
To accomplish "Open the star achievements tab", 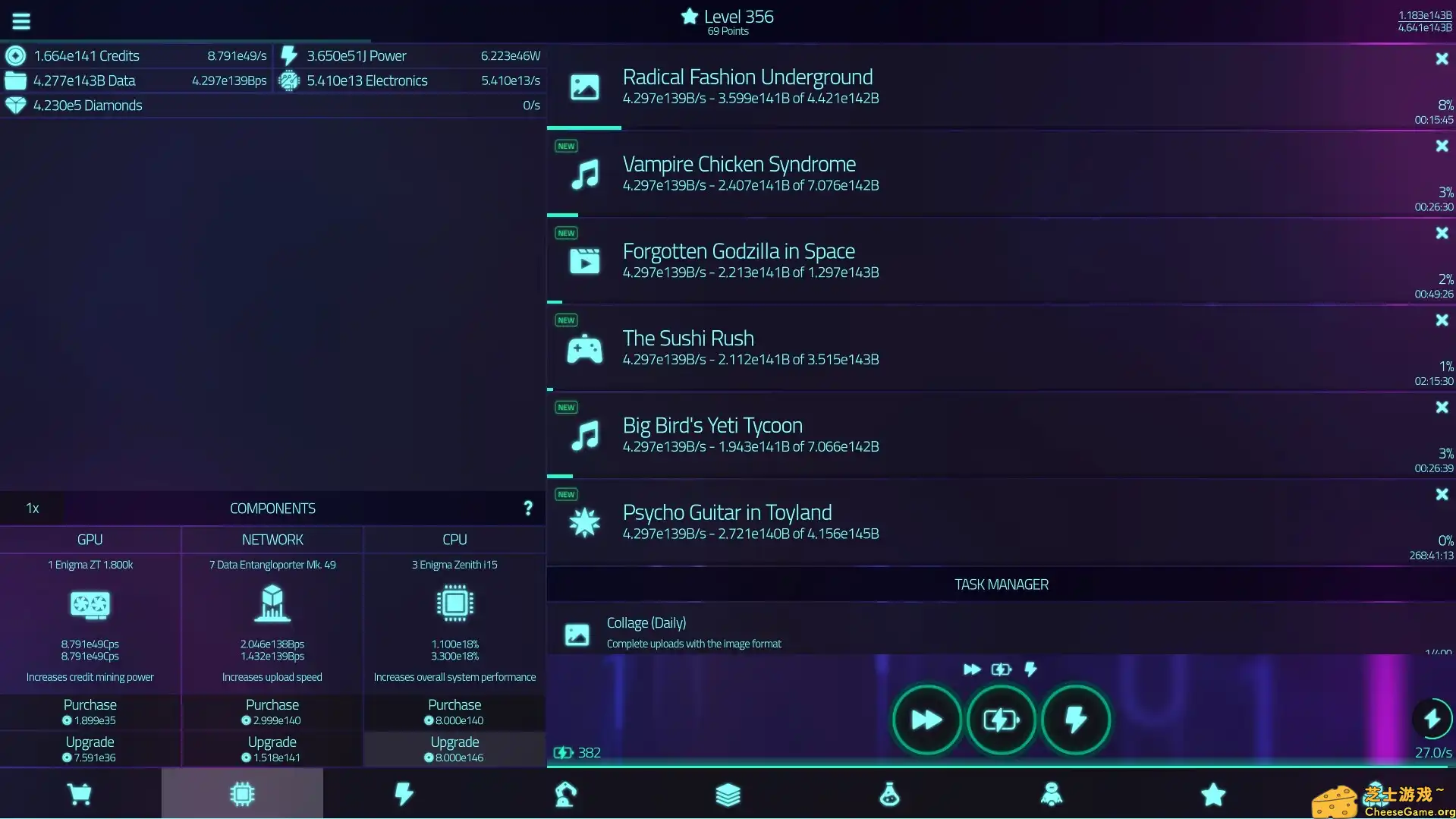I will (1212, 794).
